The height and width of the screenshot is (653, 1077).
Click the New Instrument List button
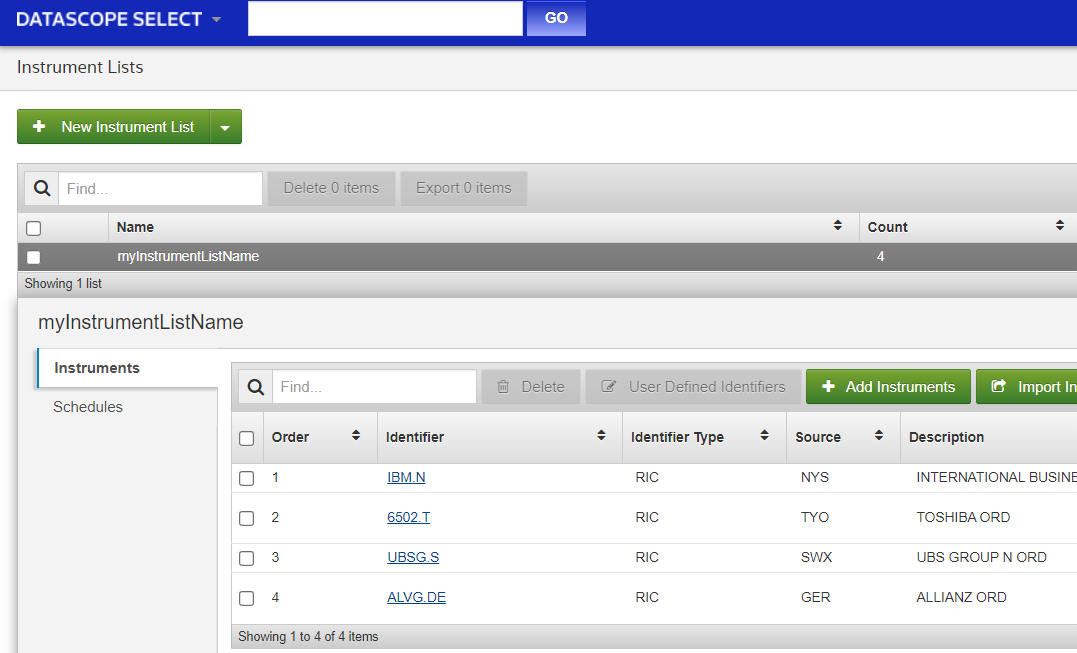(113, 127)
